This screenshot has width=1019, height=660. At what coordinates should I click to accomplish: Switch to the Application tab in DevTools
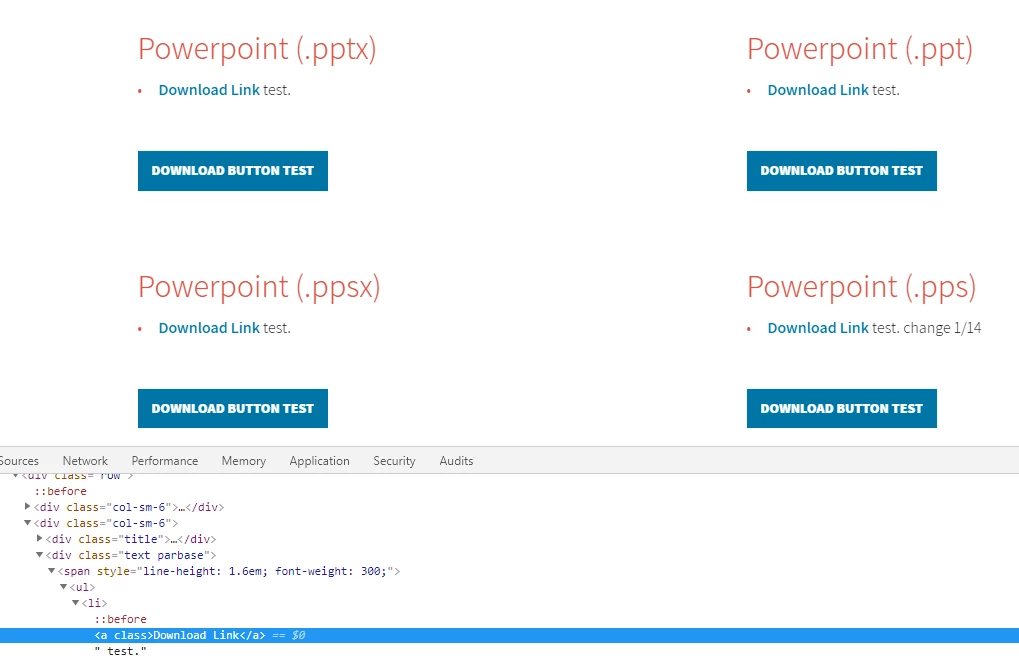click(319, 461)
